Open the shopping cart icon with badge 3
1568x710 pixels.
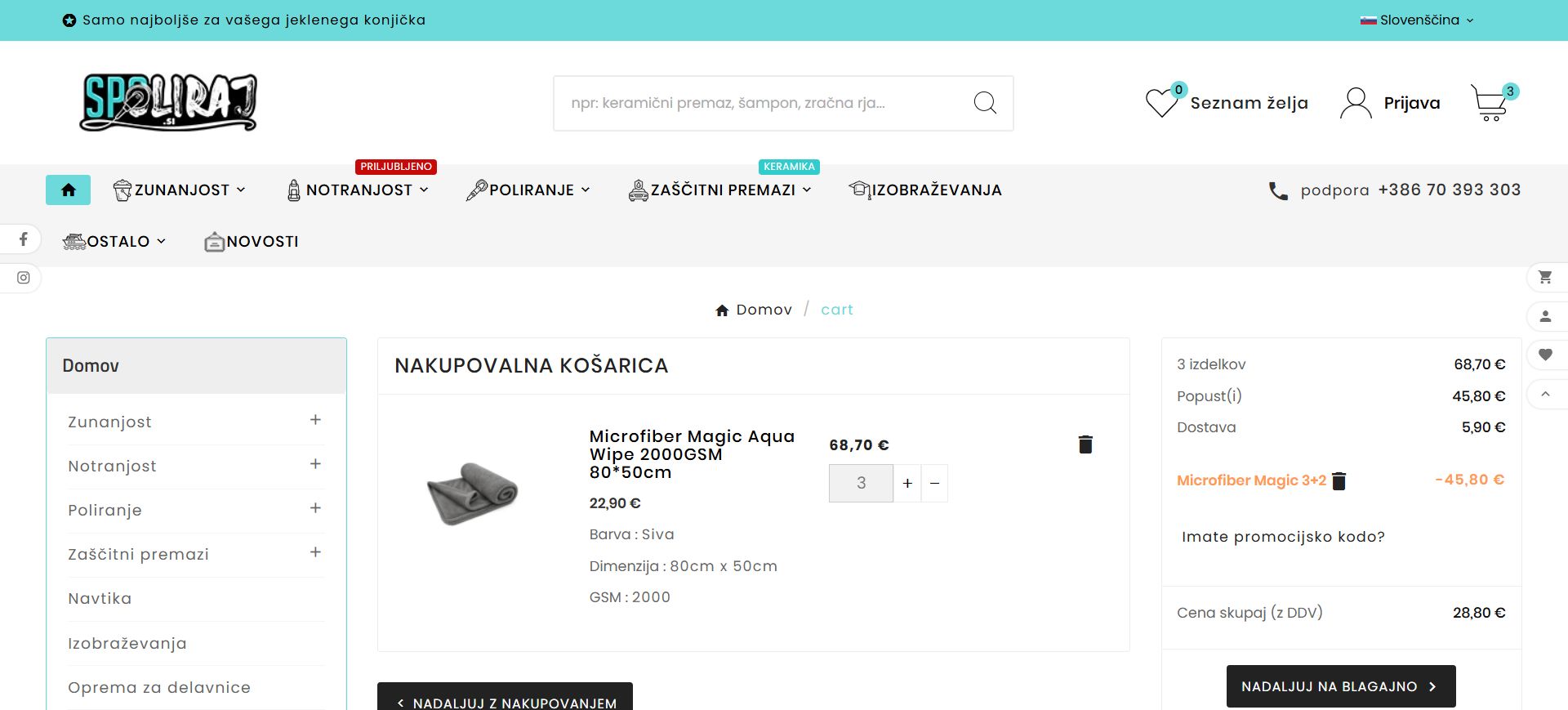tap(1490, 103)
